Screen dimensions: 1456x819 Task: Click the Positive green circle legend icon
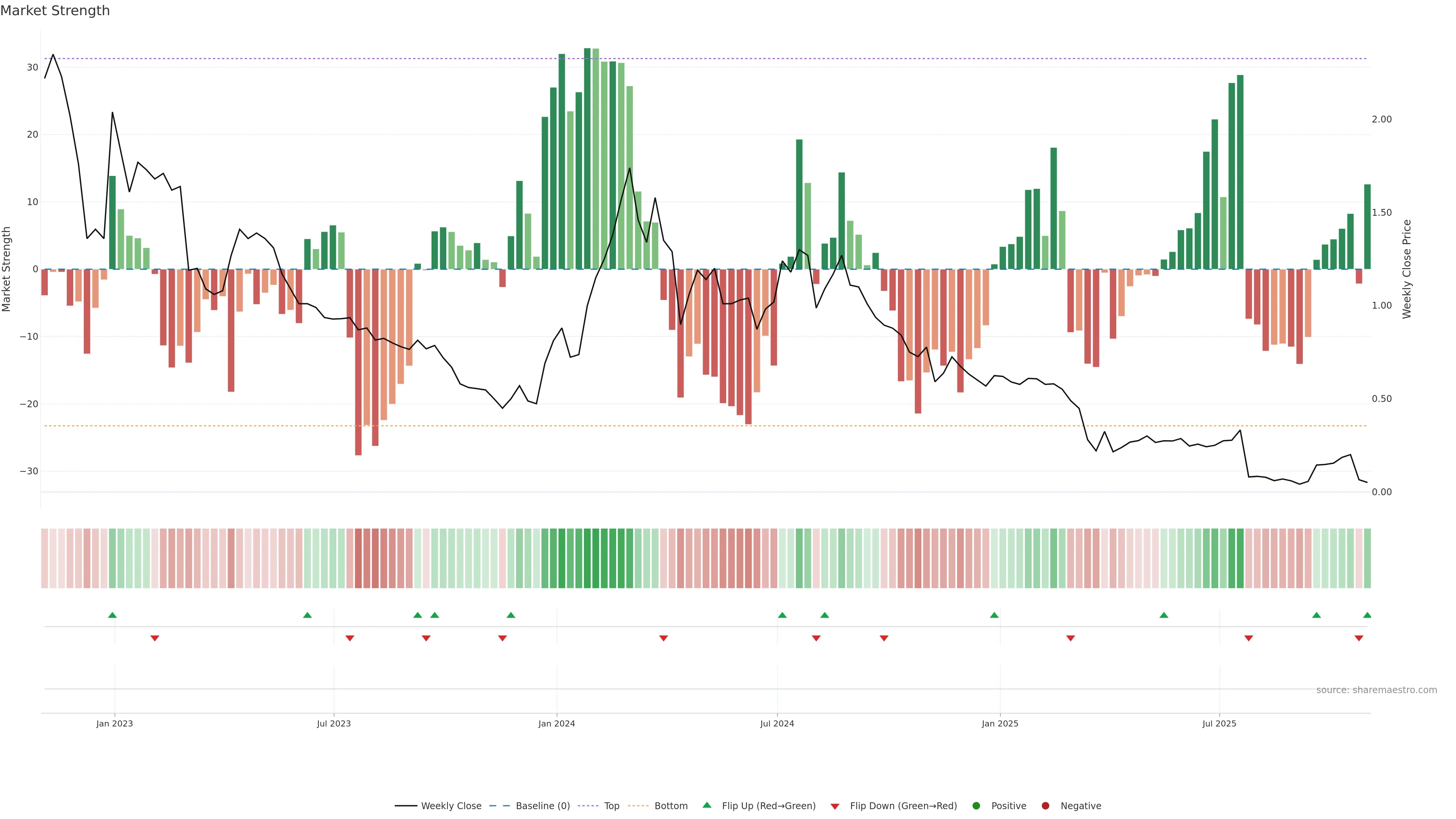pos(976,806)
